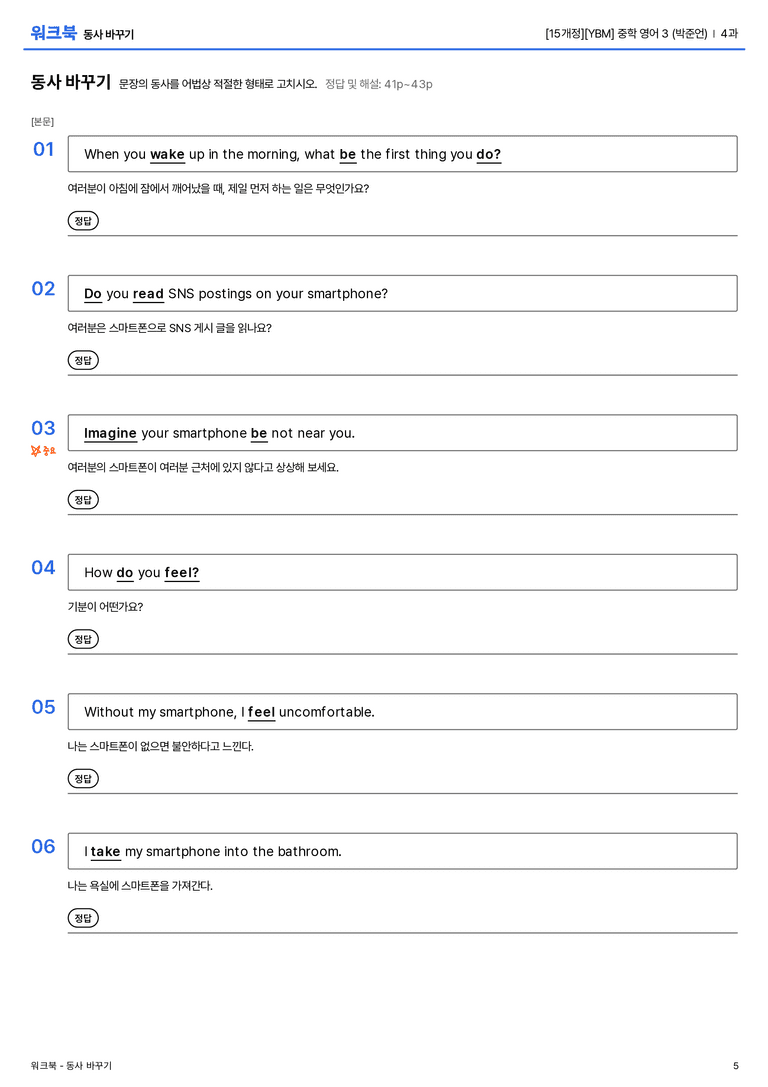Click the sentence box for question 05

[402, 711]
